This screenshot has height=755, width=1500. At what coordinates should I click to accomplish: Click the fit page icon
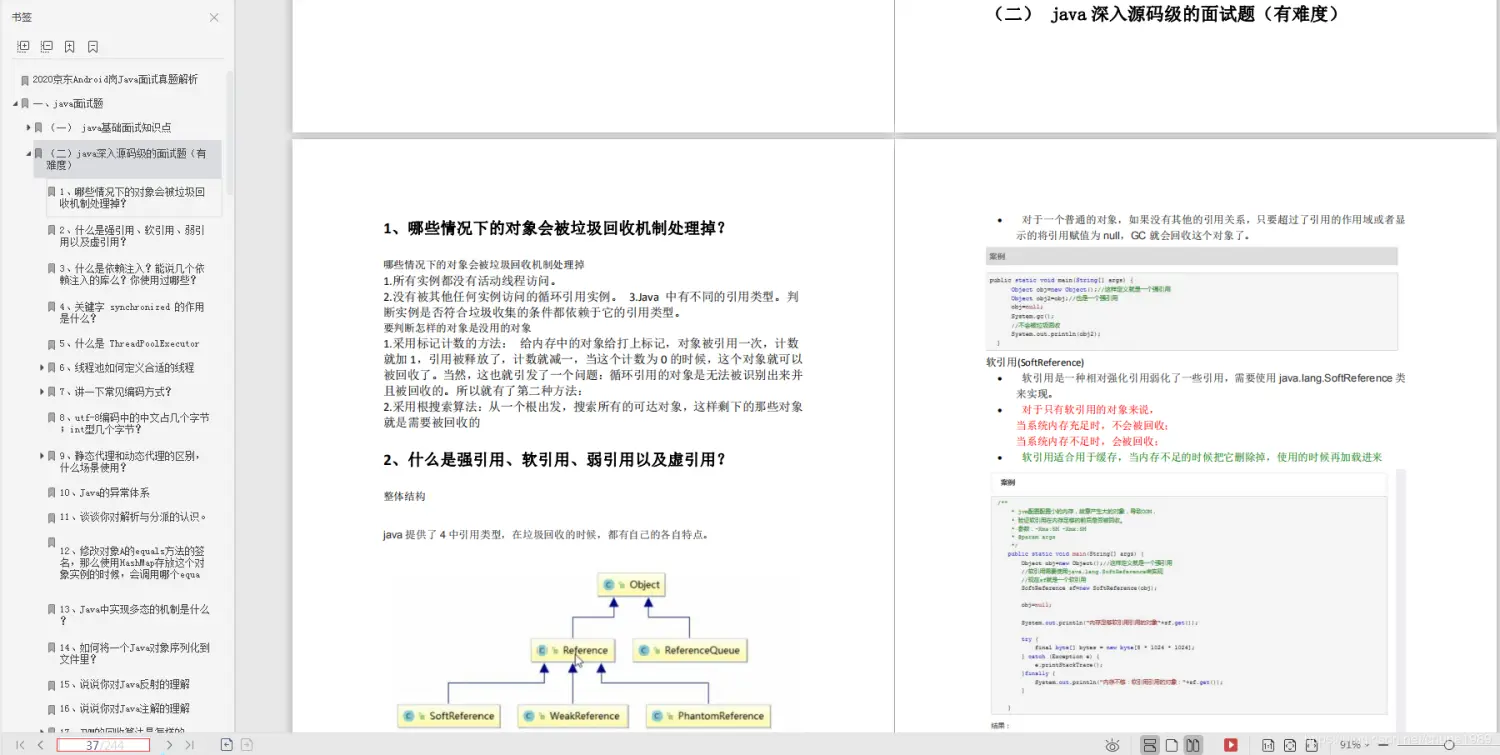1290,745
